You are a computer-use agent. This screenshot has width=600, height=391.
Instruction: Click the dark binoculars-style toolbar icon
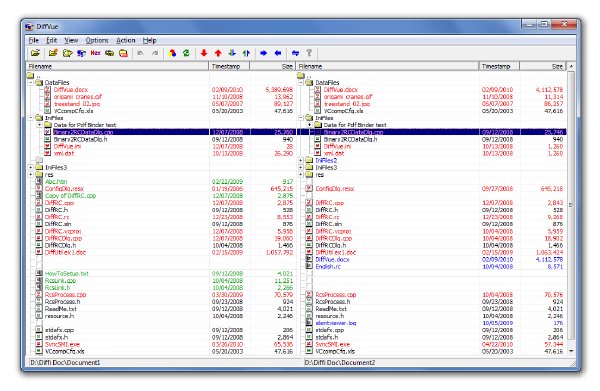click(x=109, y=53)
